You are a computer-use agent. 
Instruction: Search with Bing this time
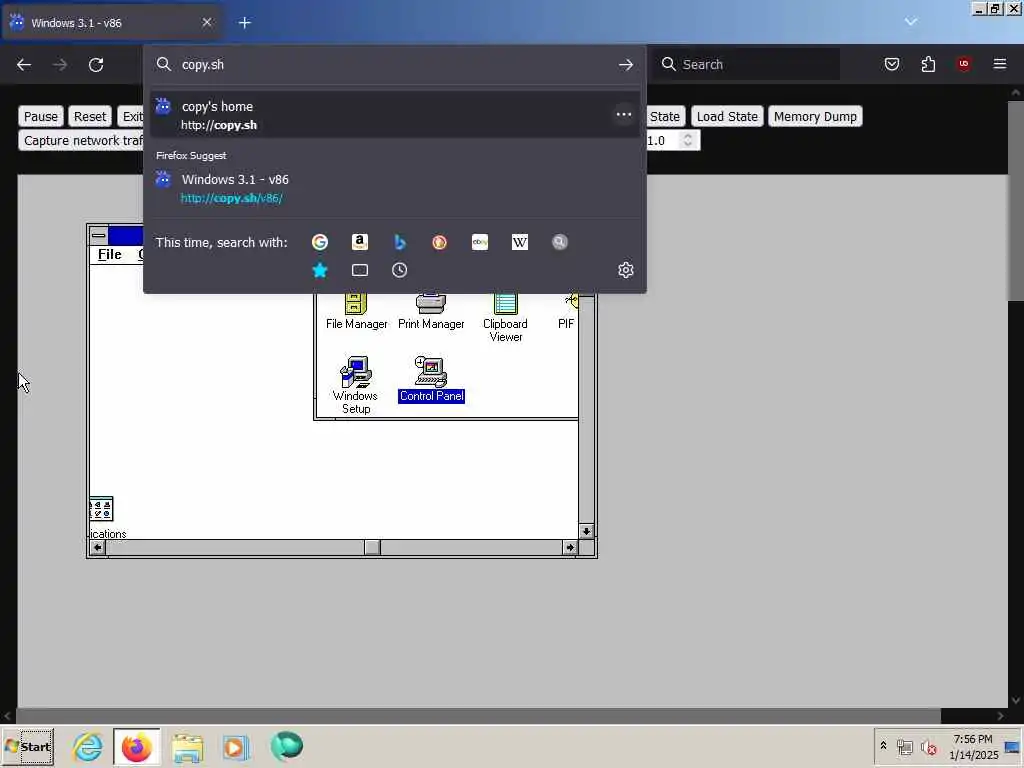click(x=400, y=242)
